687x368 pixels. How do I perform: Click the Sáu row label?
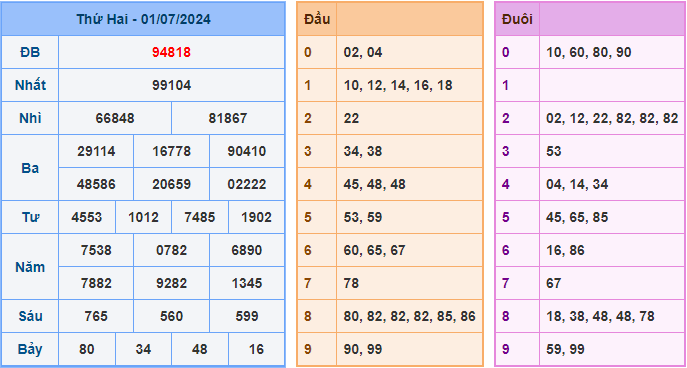tap(30, 316)
